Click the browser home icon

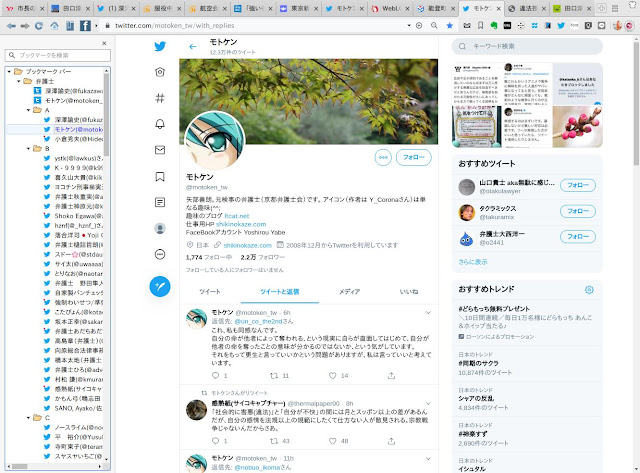click(54, 26)
